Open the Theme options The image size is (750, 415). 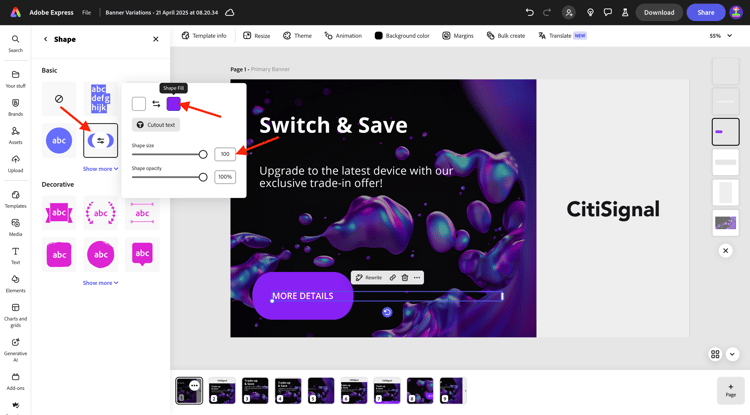click(297, 36)
